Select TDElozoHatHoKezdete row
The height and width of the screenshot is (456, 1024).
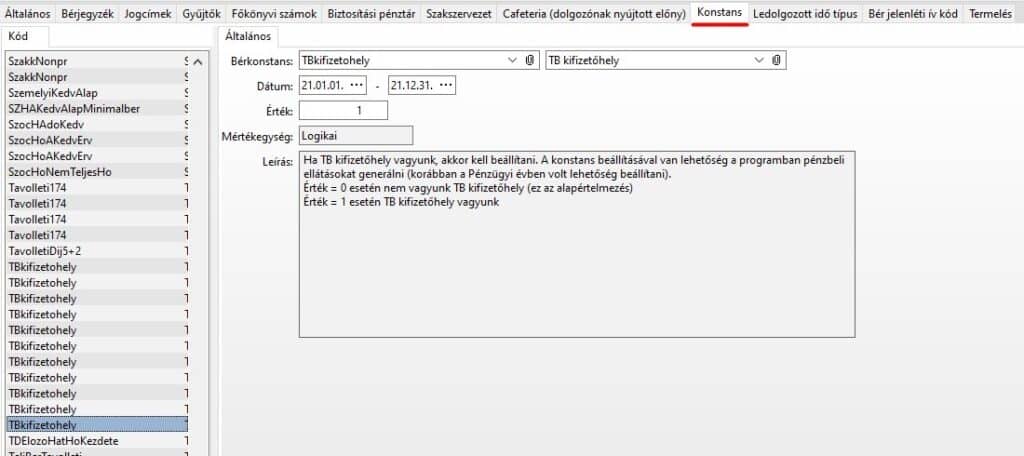96,441
